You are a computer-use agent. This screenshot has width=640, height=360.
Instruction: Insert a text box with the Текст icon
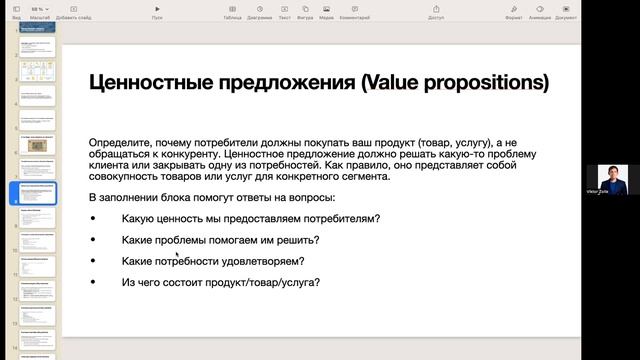(x=284, y=9)
